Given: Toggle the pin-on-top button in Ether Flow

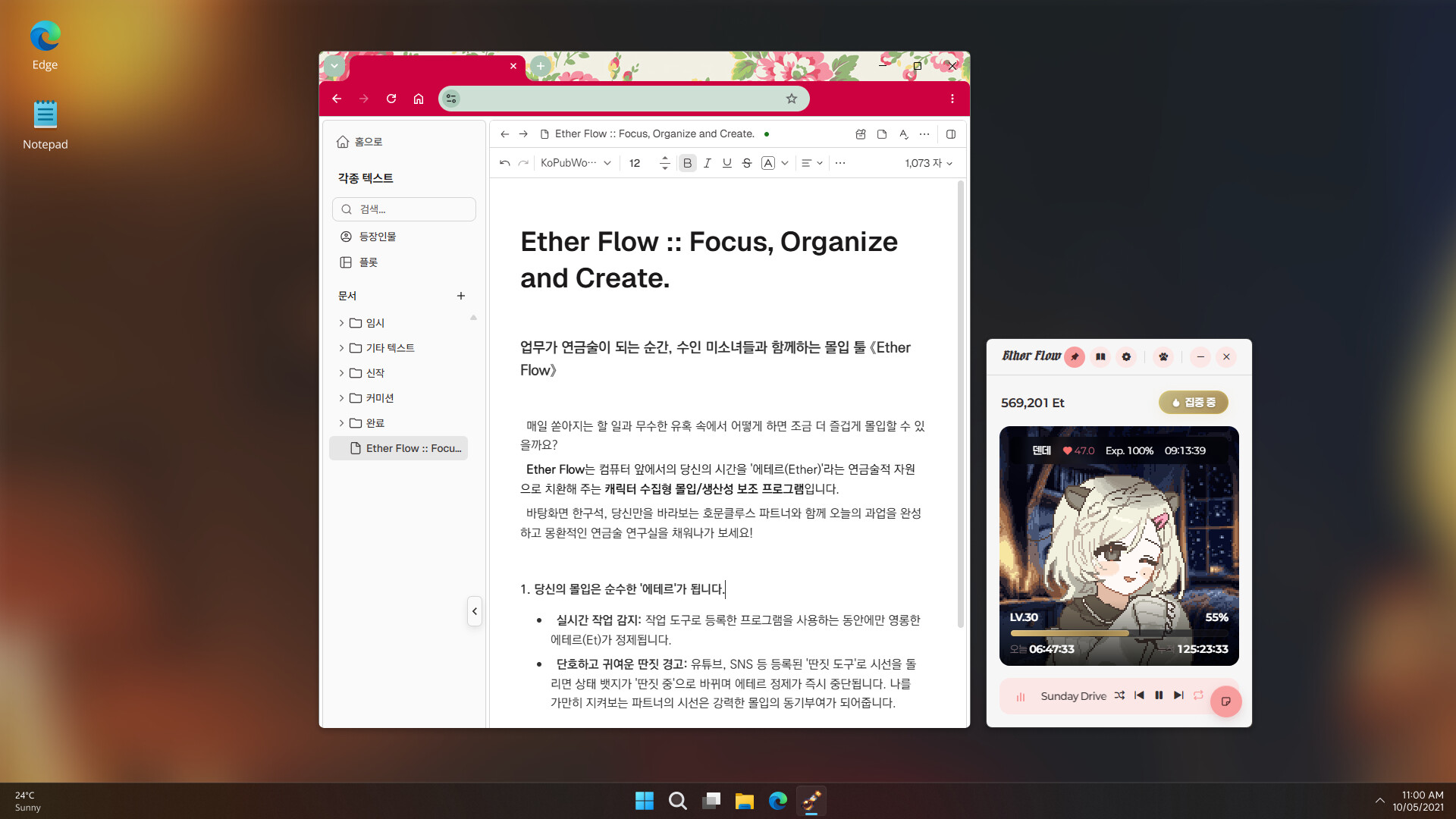Looking at the screenshot, I should pos(1075,357).
